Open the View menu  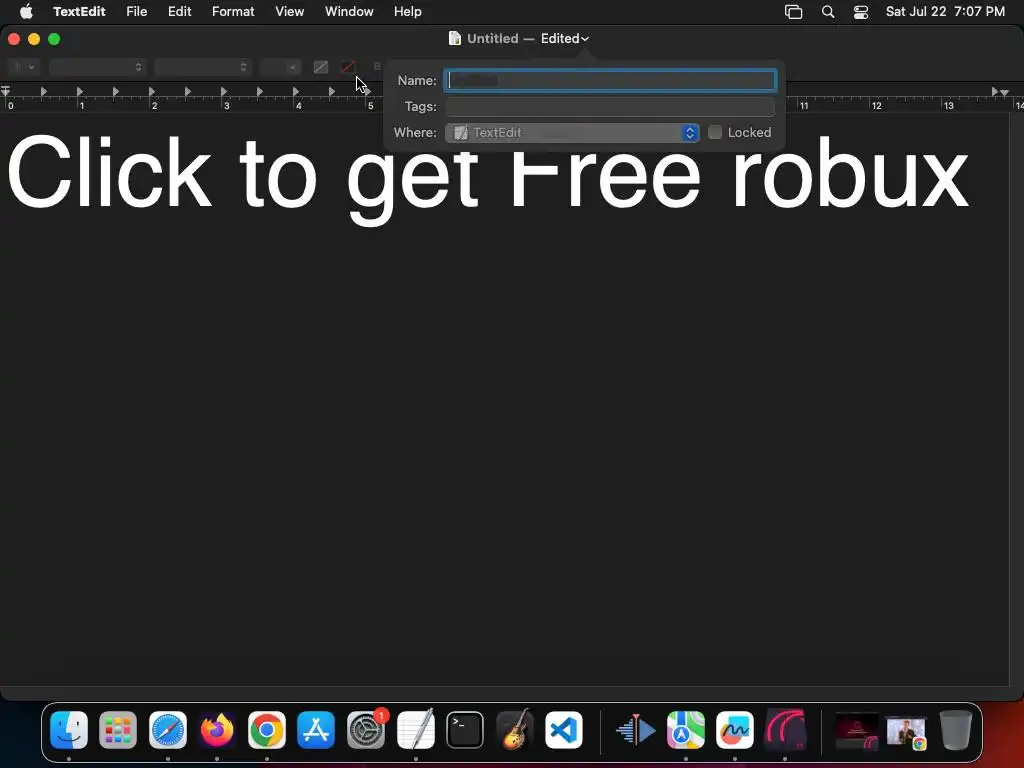pyautogui.click(x=289, y=12)
